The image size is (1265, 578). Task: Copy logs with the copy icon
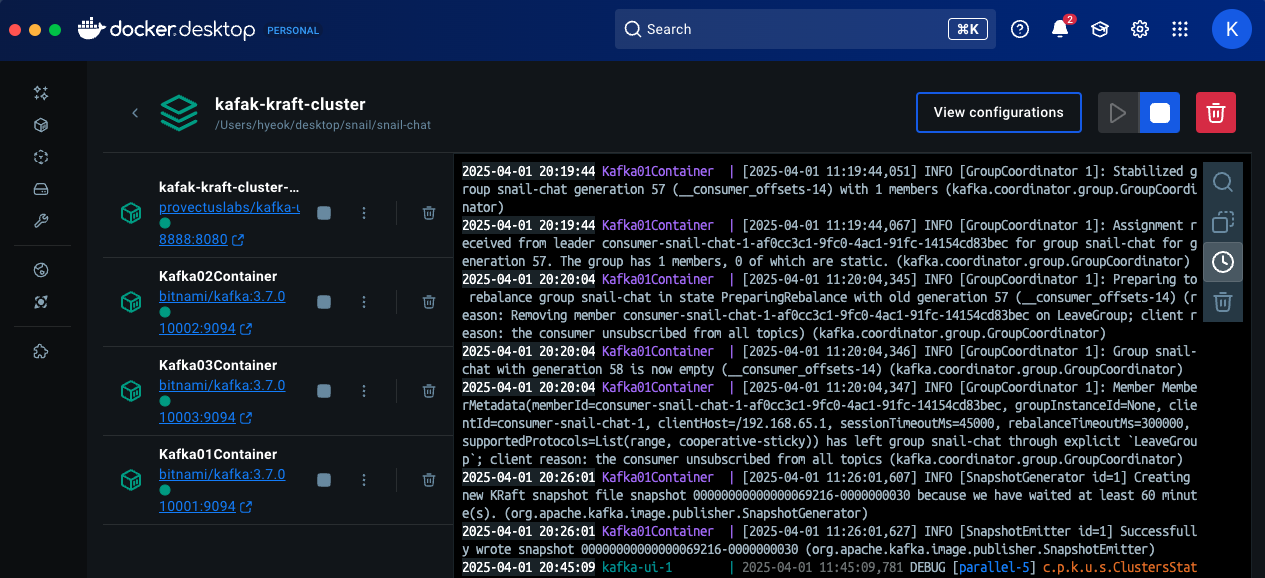(1223, 222)
